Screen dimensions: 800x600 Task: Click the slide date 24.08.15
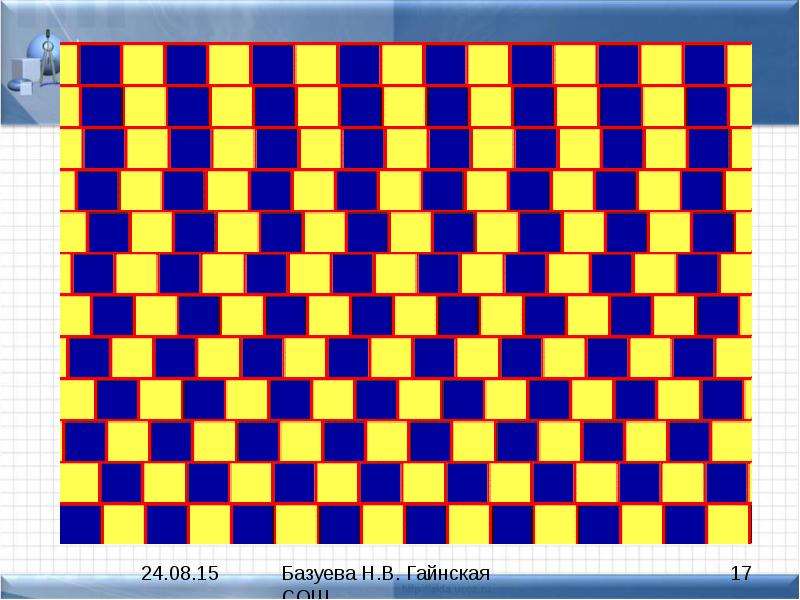180,573
